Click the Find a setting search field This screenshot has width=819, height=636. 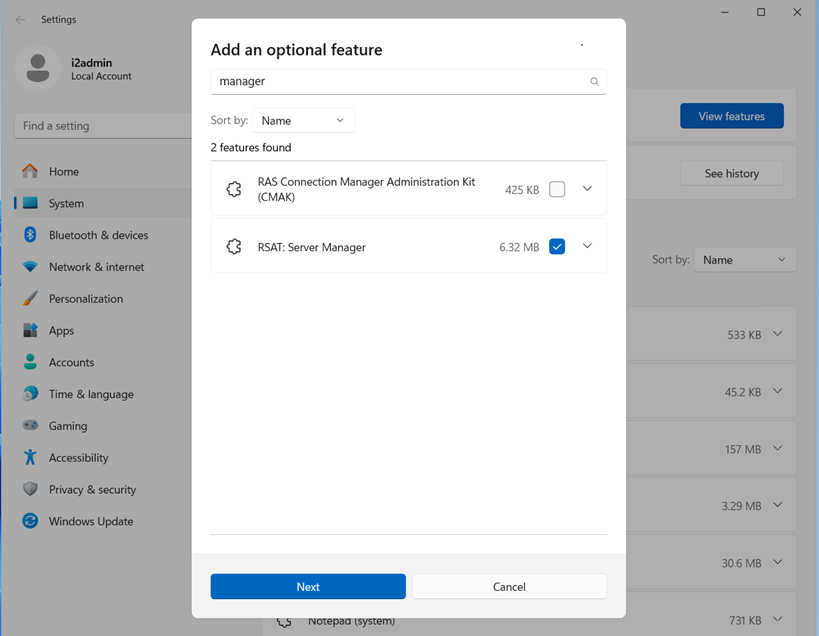click(103, 126)
